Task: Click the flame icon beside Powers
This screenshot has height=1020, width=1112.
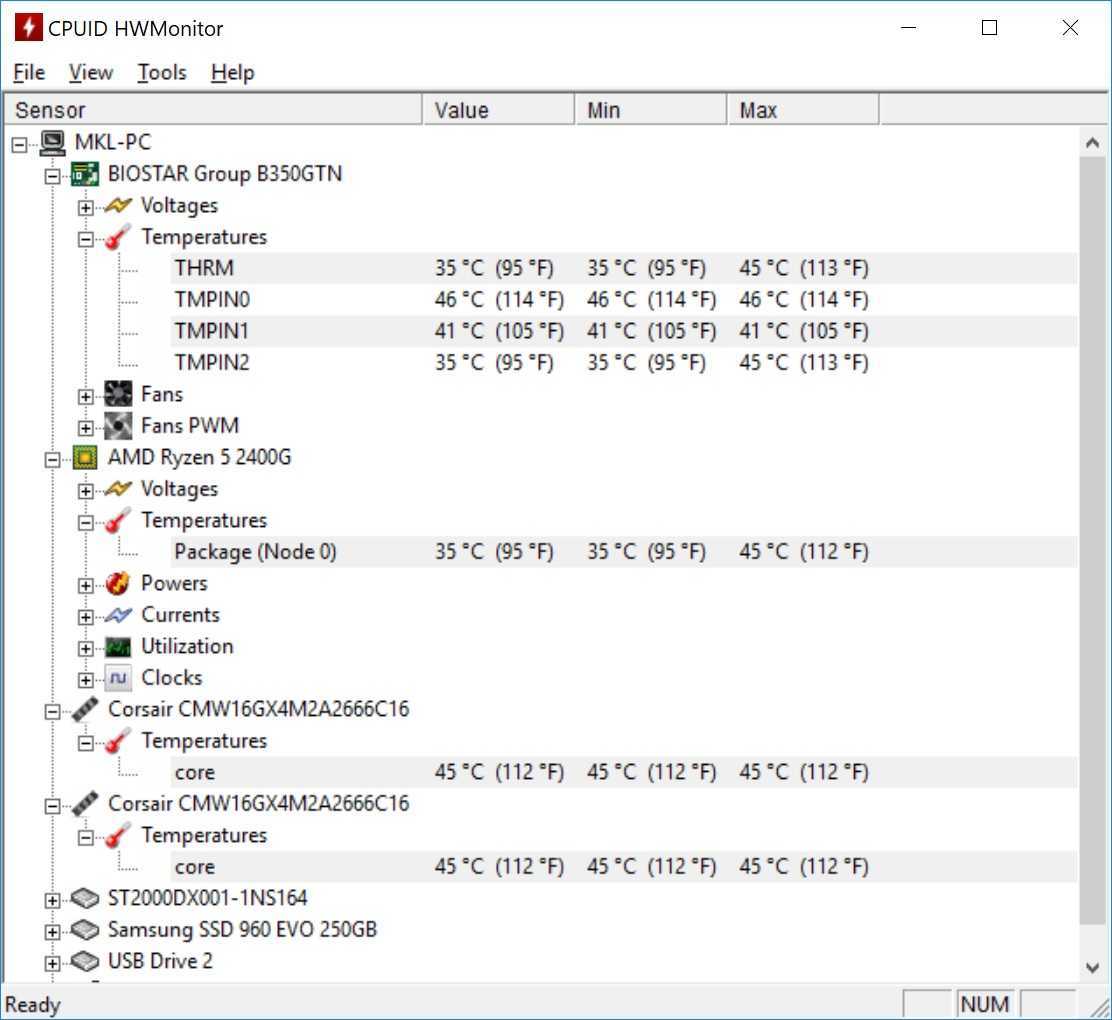Action: click(x=118, y=584)
